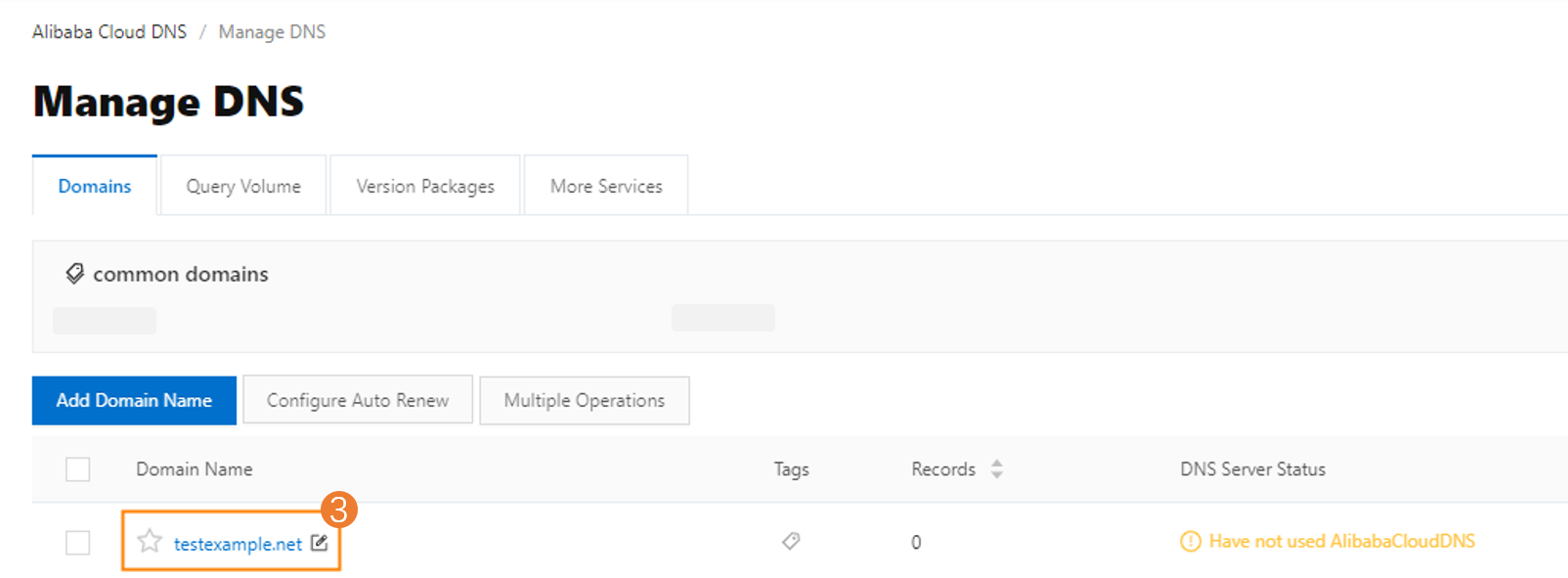The width and height of the screenshot is (1568, 578).
Task: Click the Tags column header
Action: (792, 469)
